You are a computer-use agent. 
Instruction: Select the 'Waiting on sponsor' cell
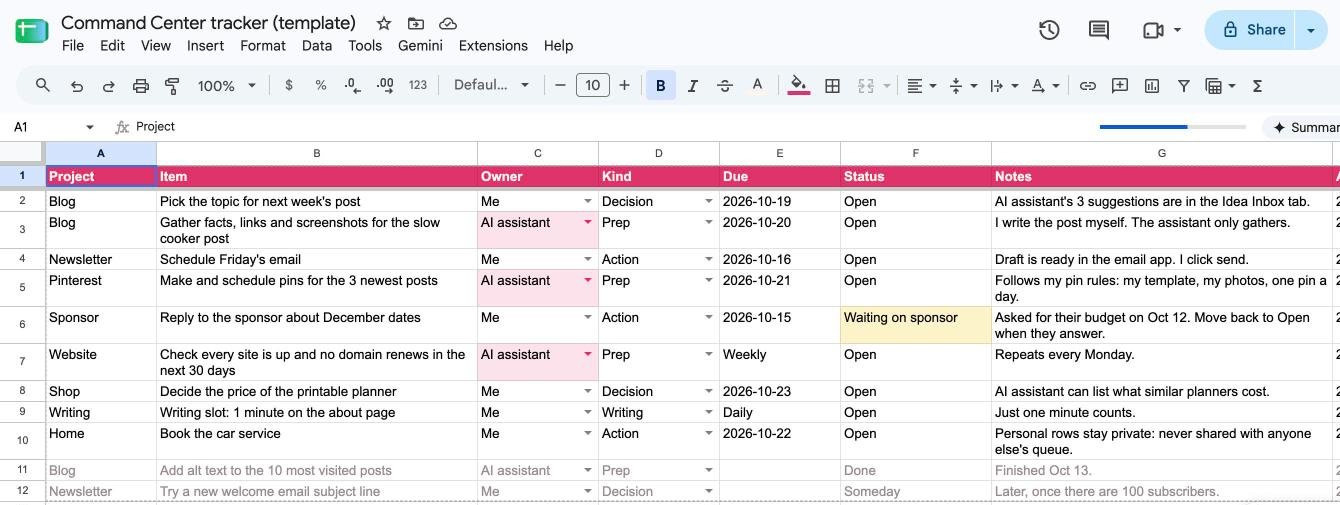point(916,325)
